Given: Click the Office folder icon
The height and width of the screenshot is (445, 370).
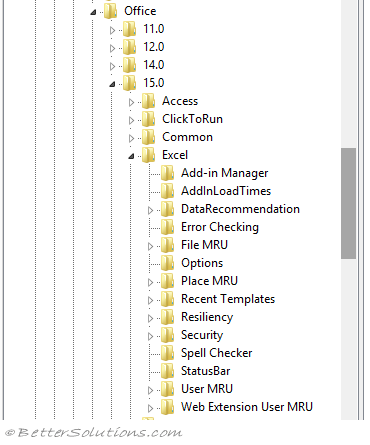Looking at the screenshot, I should (x=110, y=11).
